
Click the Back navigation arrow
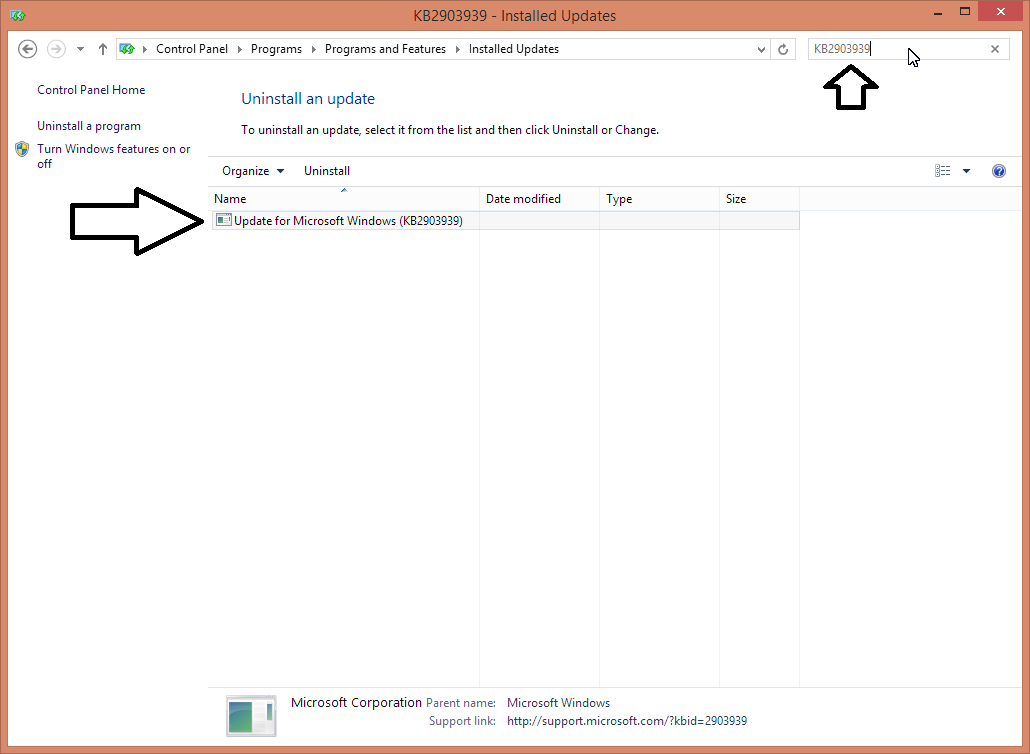28,49
